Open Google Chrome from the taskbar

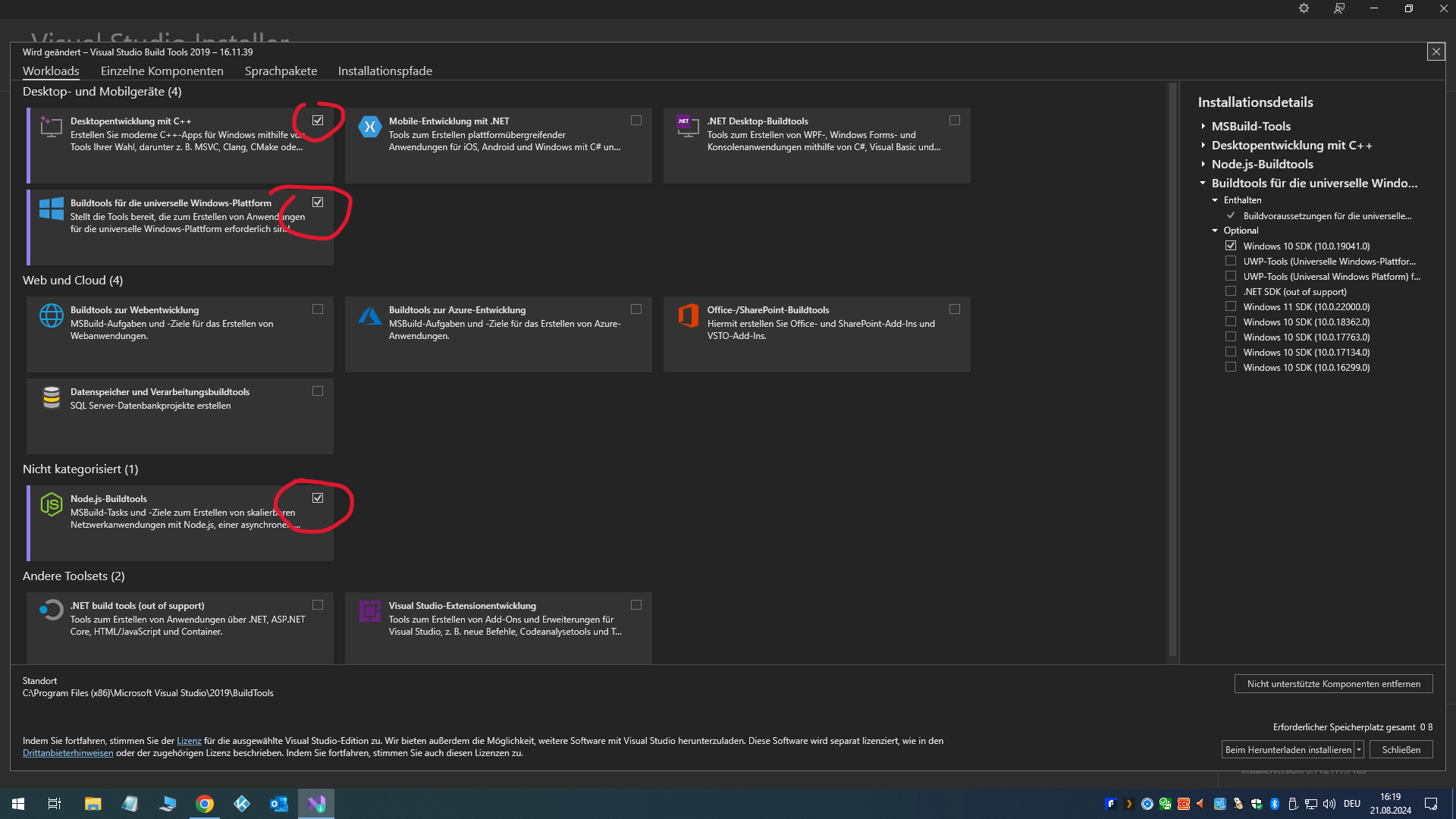point(204,804)
